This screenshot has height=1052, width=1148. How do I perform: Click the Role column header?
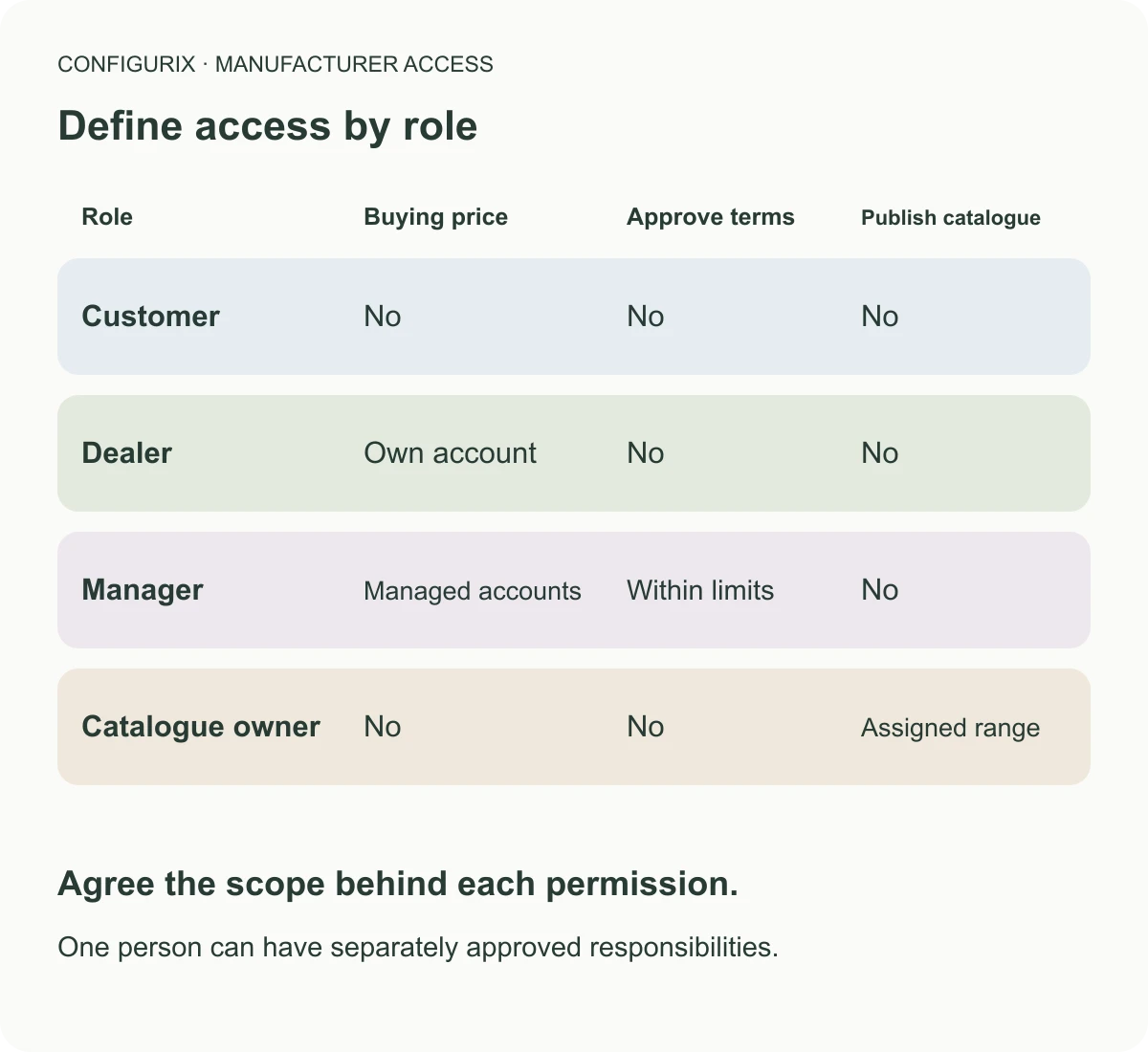tap(107, 217)
